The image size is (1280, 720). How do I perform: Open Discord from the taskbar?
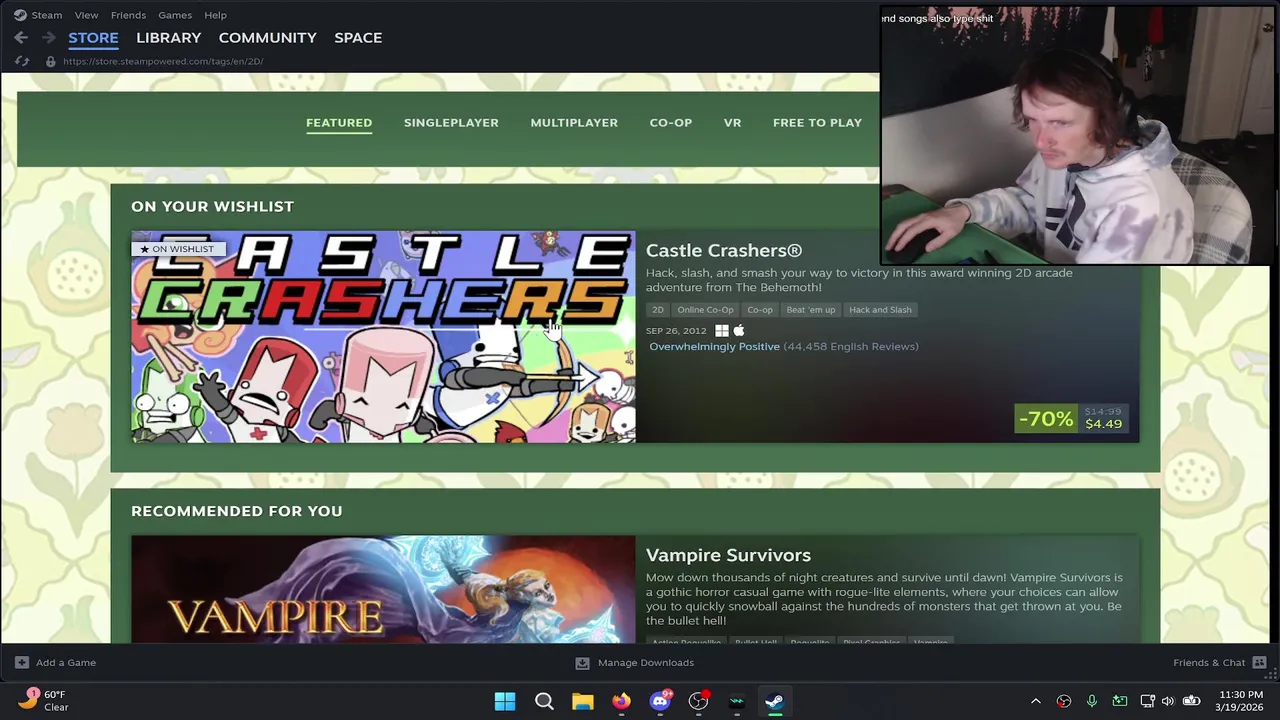point(660,700)
